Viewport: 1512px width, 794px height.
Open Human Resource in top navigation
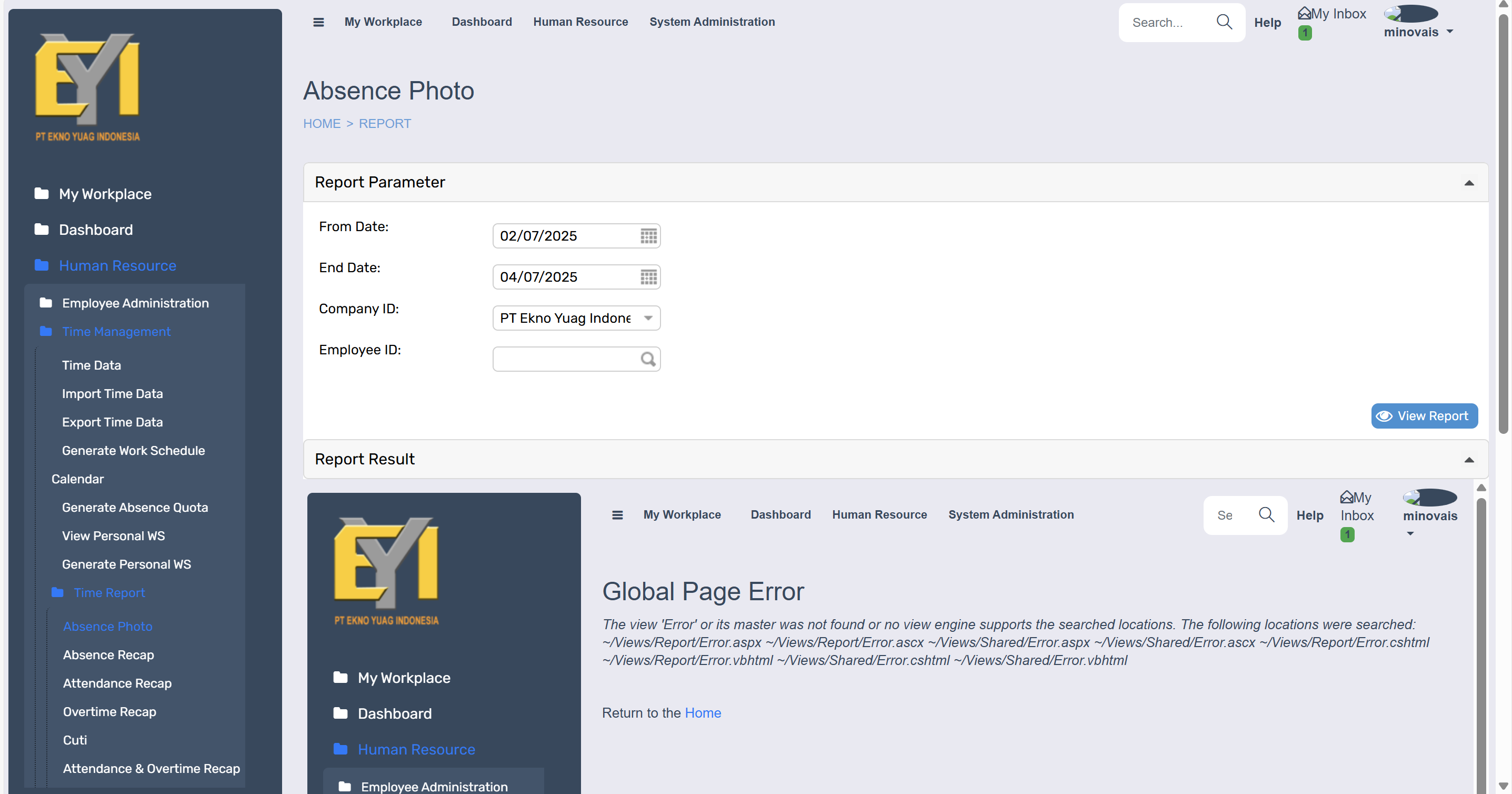point(580,22)
